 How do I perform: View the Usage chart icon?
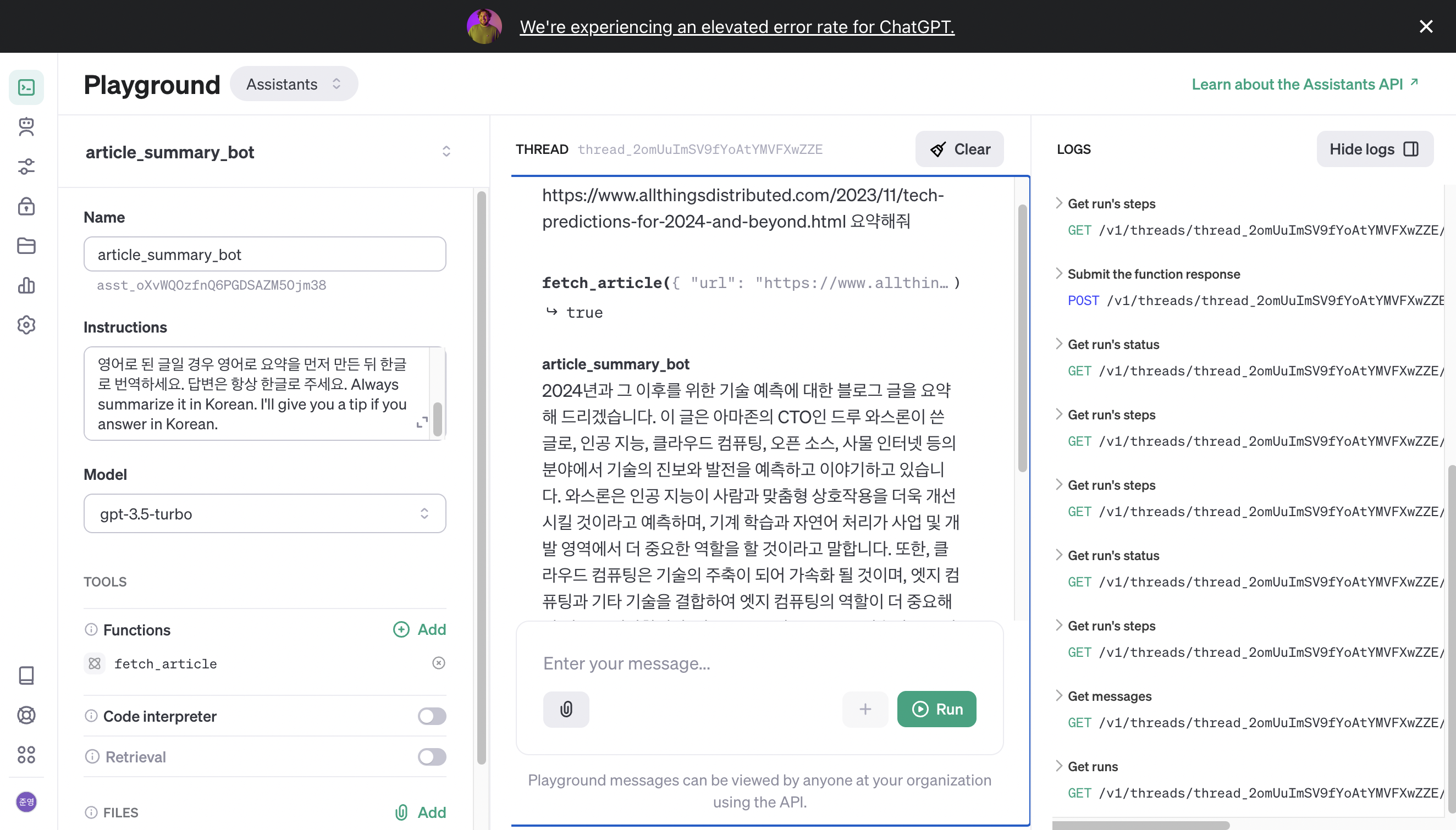pyautogui.click(x=26, y=286)
